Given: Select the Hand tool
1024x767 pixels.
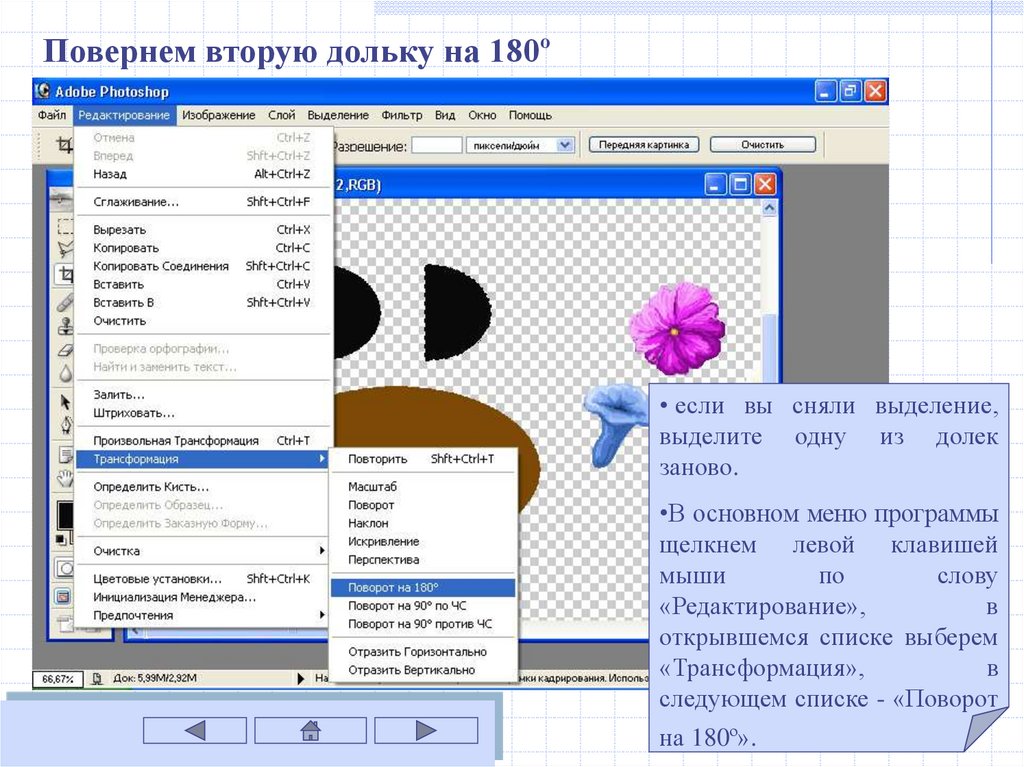Looking at the screenshot, I should tap(64, 475).
